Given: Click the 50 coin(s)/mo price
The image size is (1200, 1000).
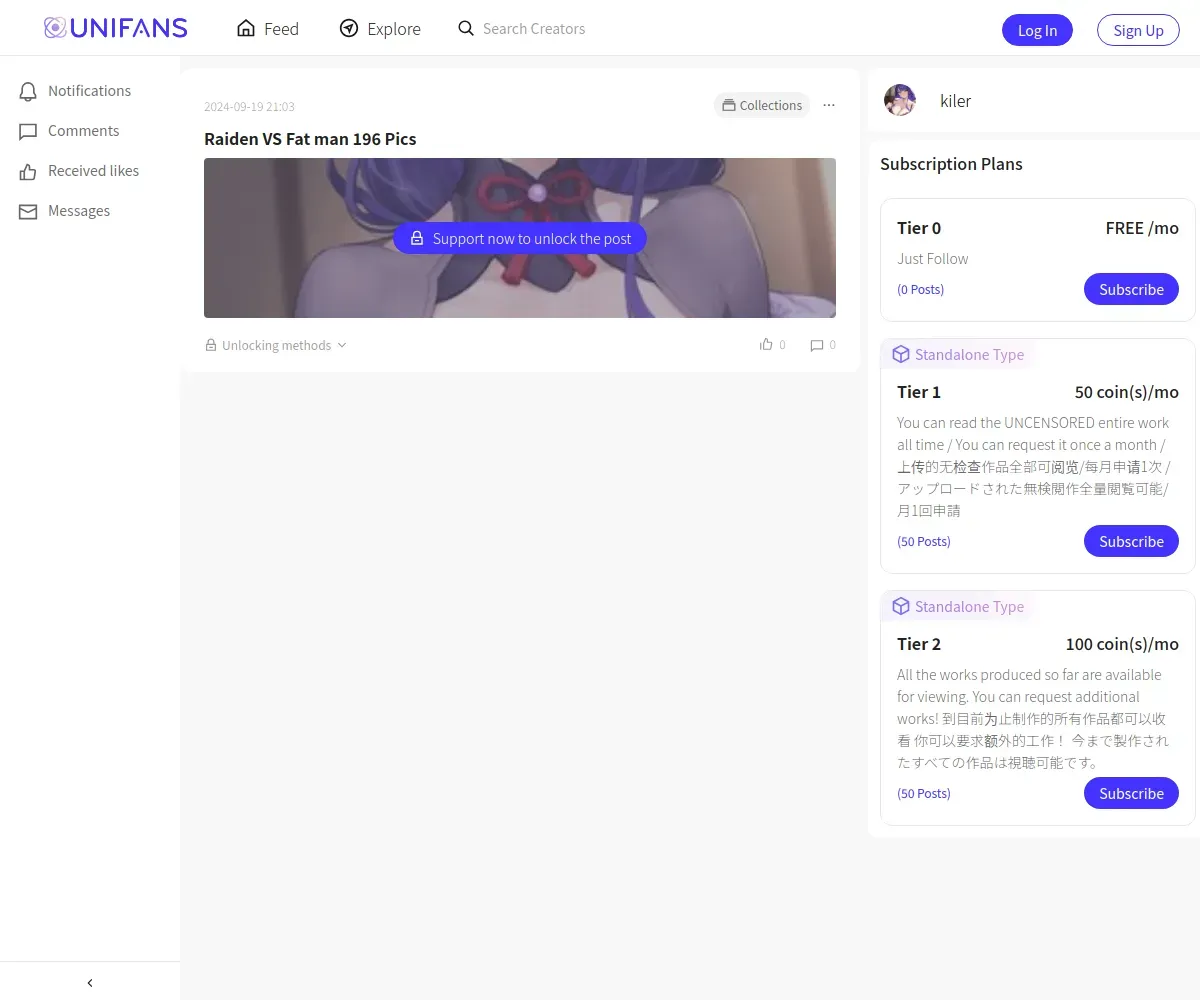Looking at the screenshot, I should [x=1127, y=392].
